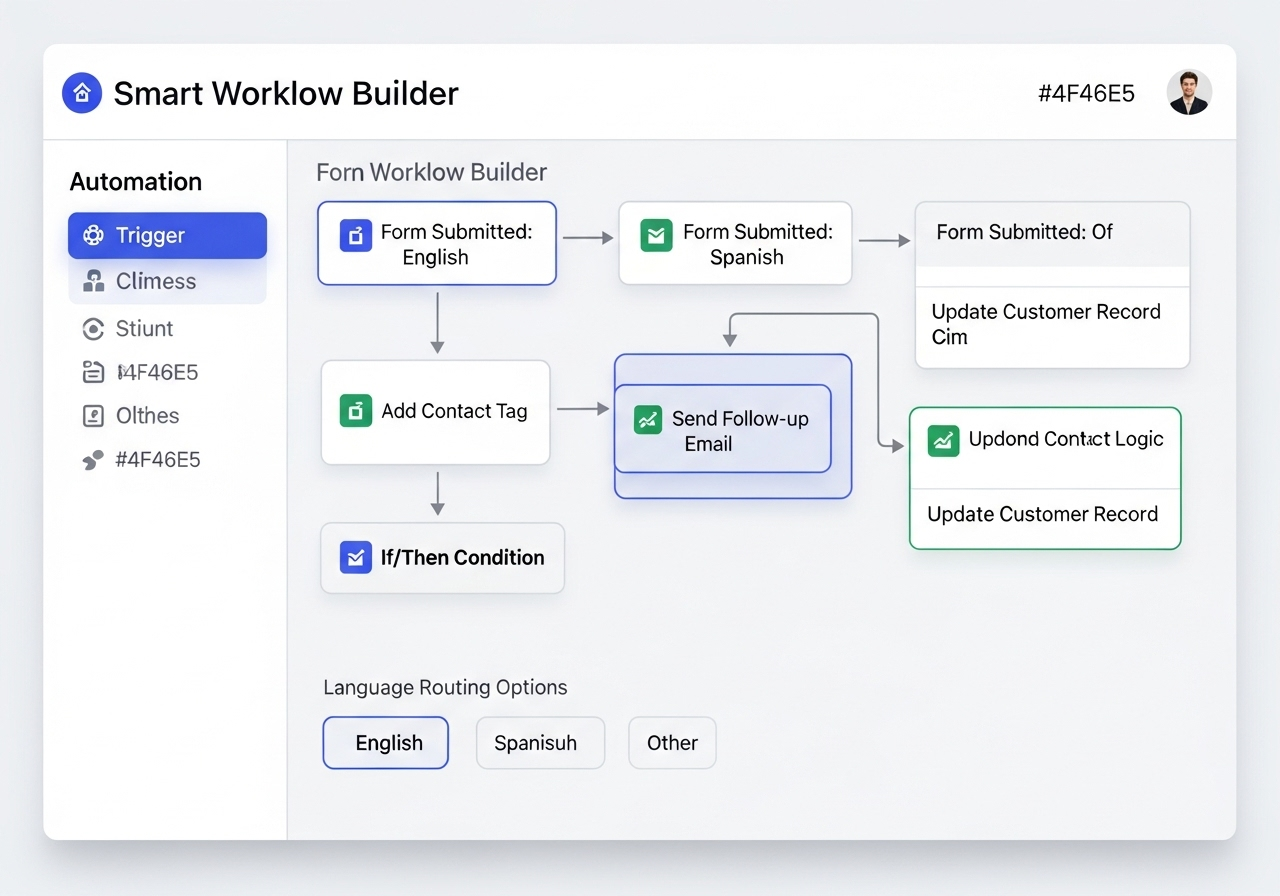
Task: Choose Spanisuh language routing option
Action: click(540, 742)
